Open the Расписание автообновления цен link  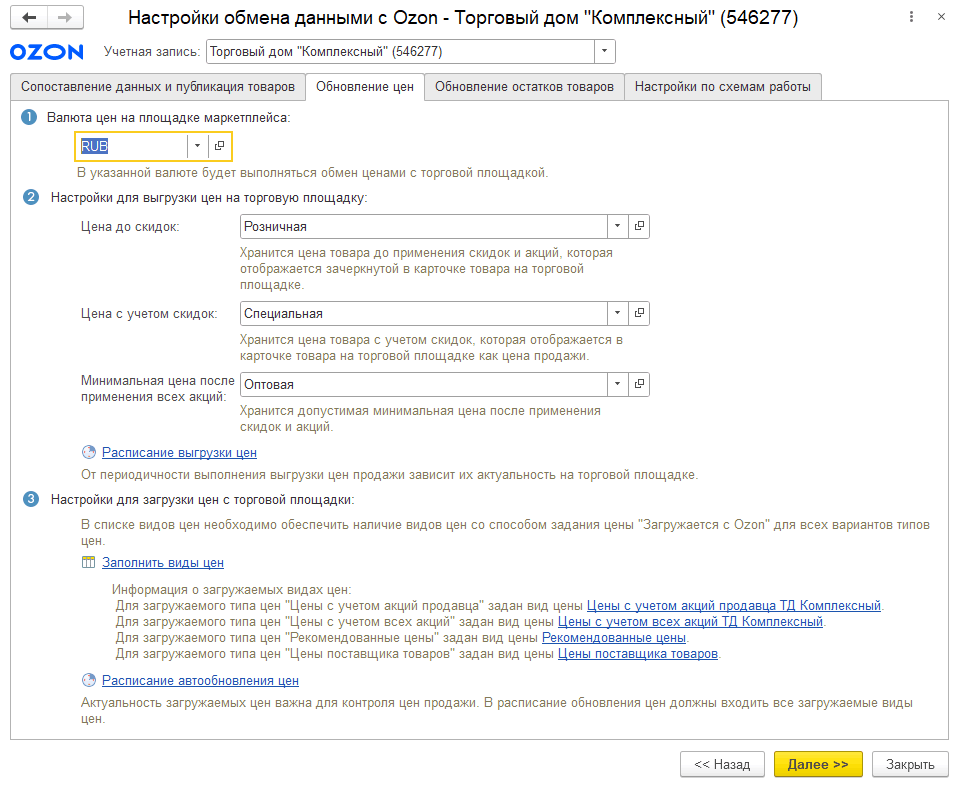(200, 680)
